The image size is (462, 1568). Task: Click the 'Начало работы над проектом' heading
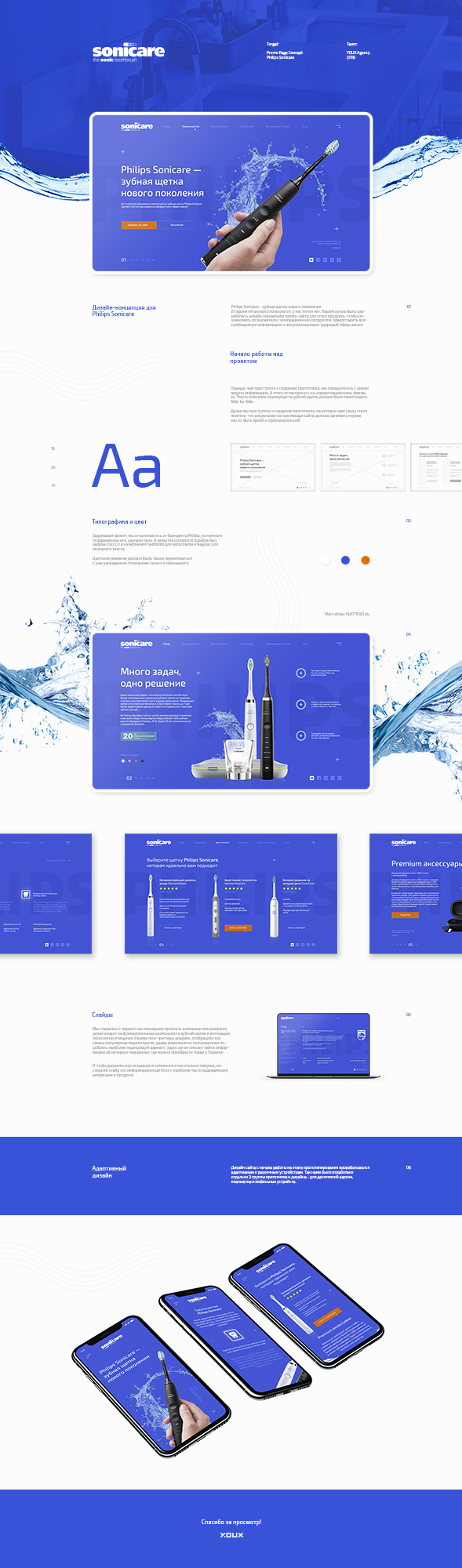256,358
